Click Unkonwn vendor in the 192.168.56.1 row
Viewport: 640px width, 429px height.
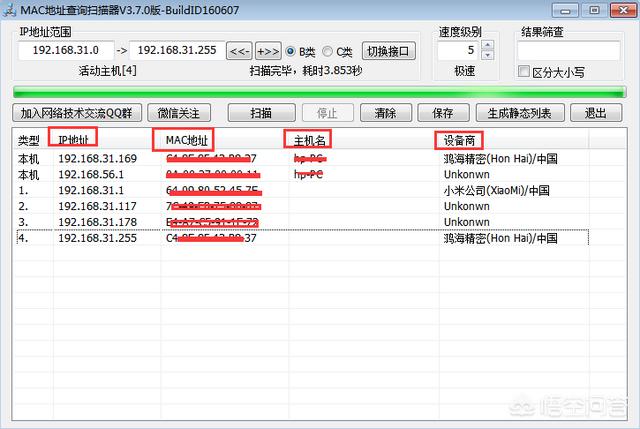[467, 174]
